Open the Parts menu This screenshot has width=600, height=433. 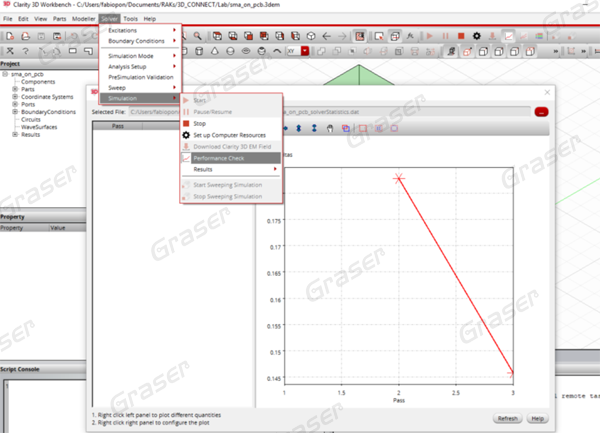(59, 19)
